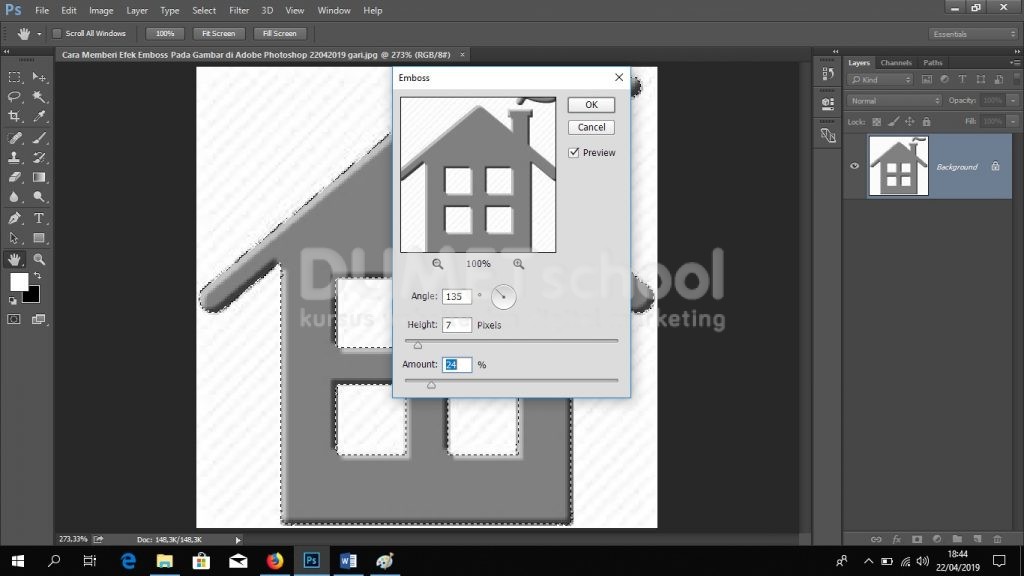1024x576 pixels.
Task: Select the Clone Stamp tool
Action: (x=14, y=157)
